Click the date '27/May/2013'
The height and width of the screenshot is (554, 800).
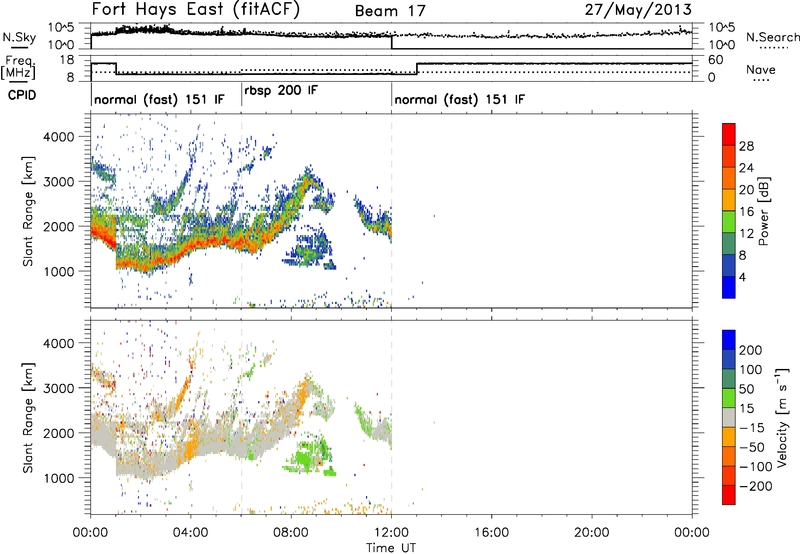638,10
